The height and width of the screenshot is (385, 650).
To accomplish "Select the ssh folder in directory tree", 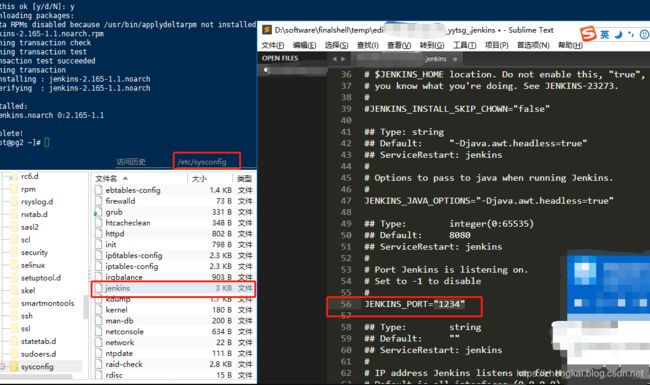I will point(27,316).
